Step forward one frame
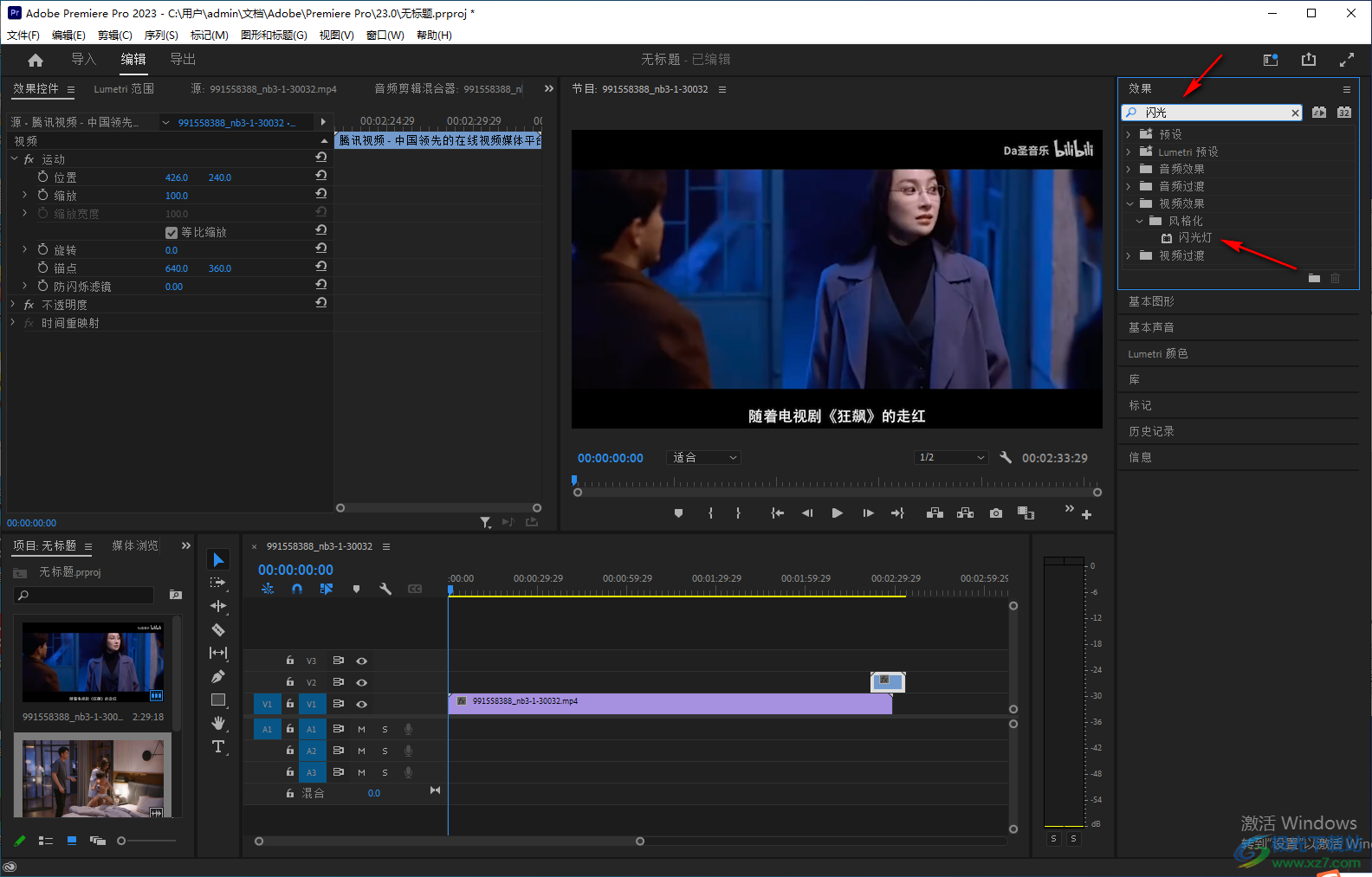Image resolution: width=1372 pixels, height=877 pixels. (x=868, y=513)
